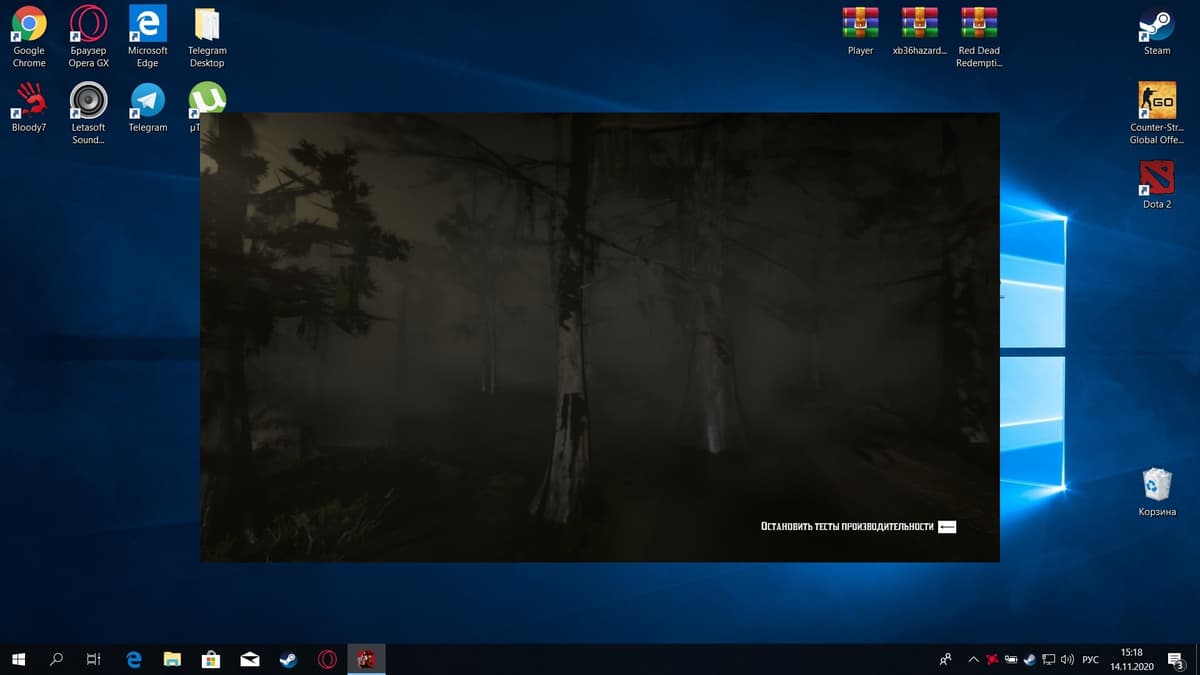Launch Opera GX browser shortcut
The height and width of the screenshot is (675, 1200).
pyautogui.click(x=88, y=27)
